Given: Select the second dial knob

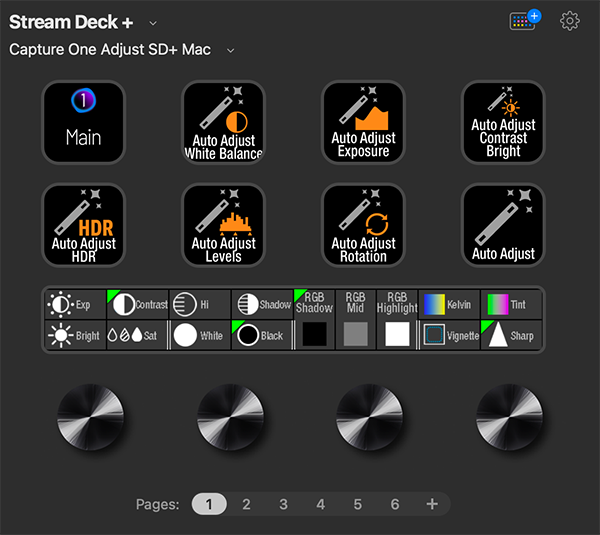Looking at the screenshot, I should click(230, 417).
